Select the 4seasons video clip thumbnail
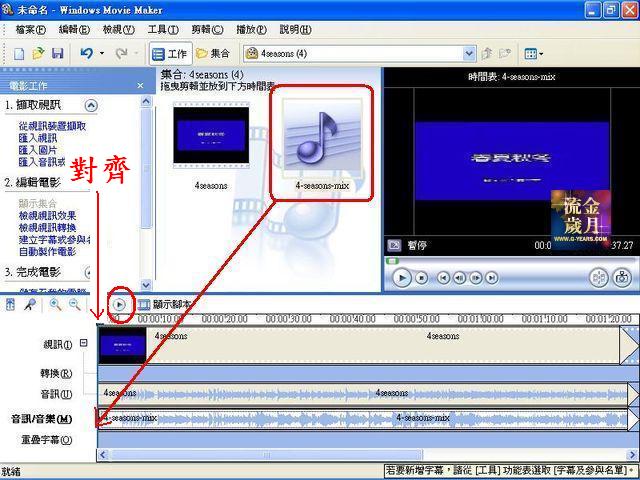Image resolution: width=640 pixels, height=480 pixels. tap(211, 135)
